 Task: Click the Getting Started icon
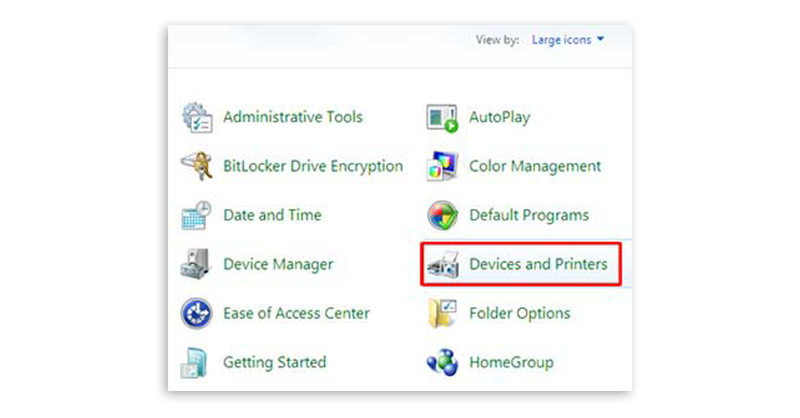pyautogui.click(x=197, y=362)
